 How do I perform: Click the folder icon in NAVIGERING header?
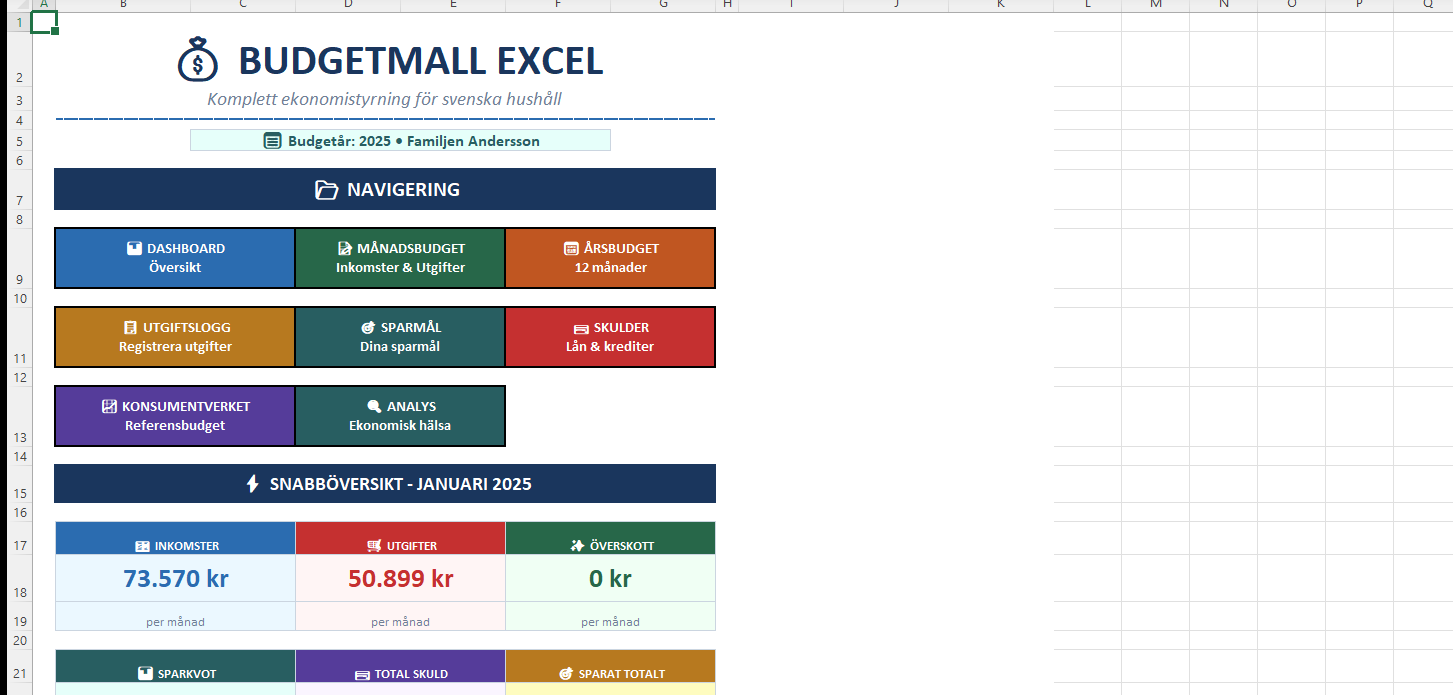tap(326, 190)
